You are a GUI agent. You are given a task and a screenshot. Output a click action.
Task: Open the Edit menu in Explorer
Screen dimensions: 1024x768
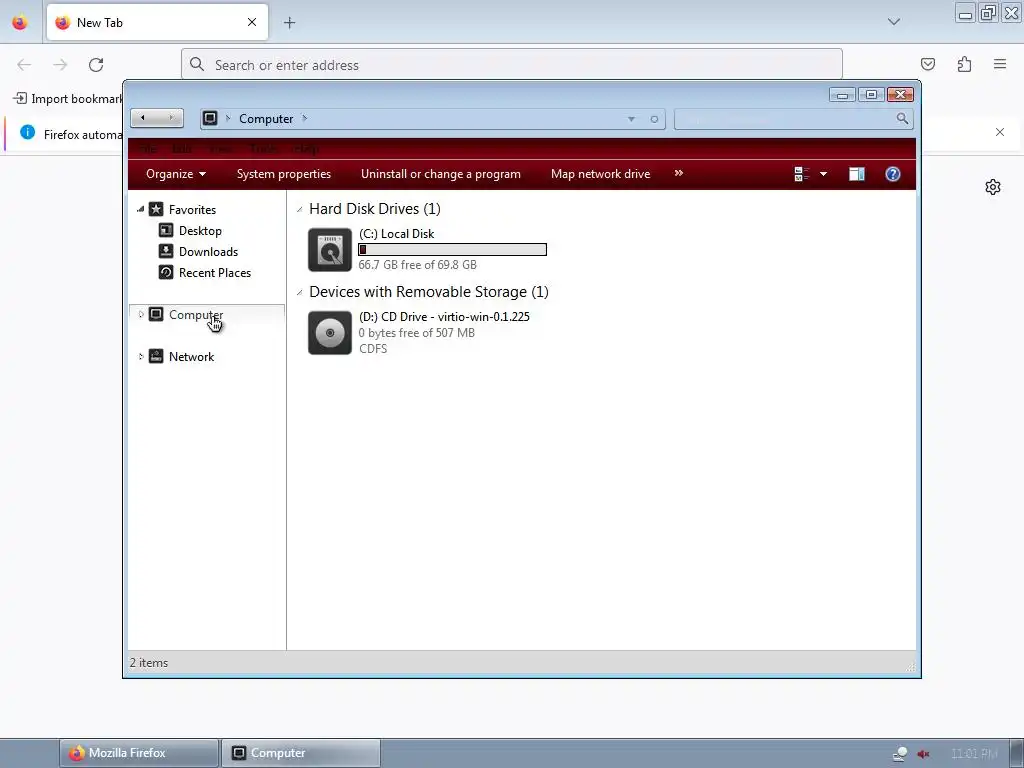click(182, 149)
